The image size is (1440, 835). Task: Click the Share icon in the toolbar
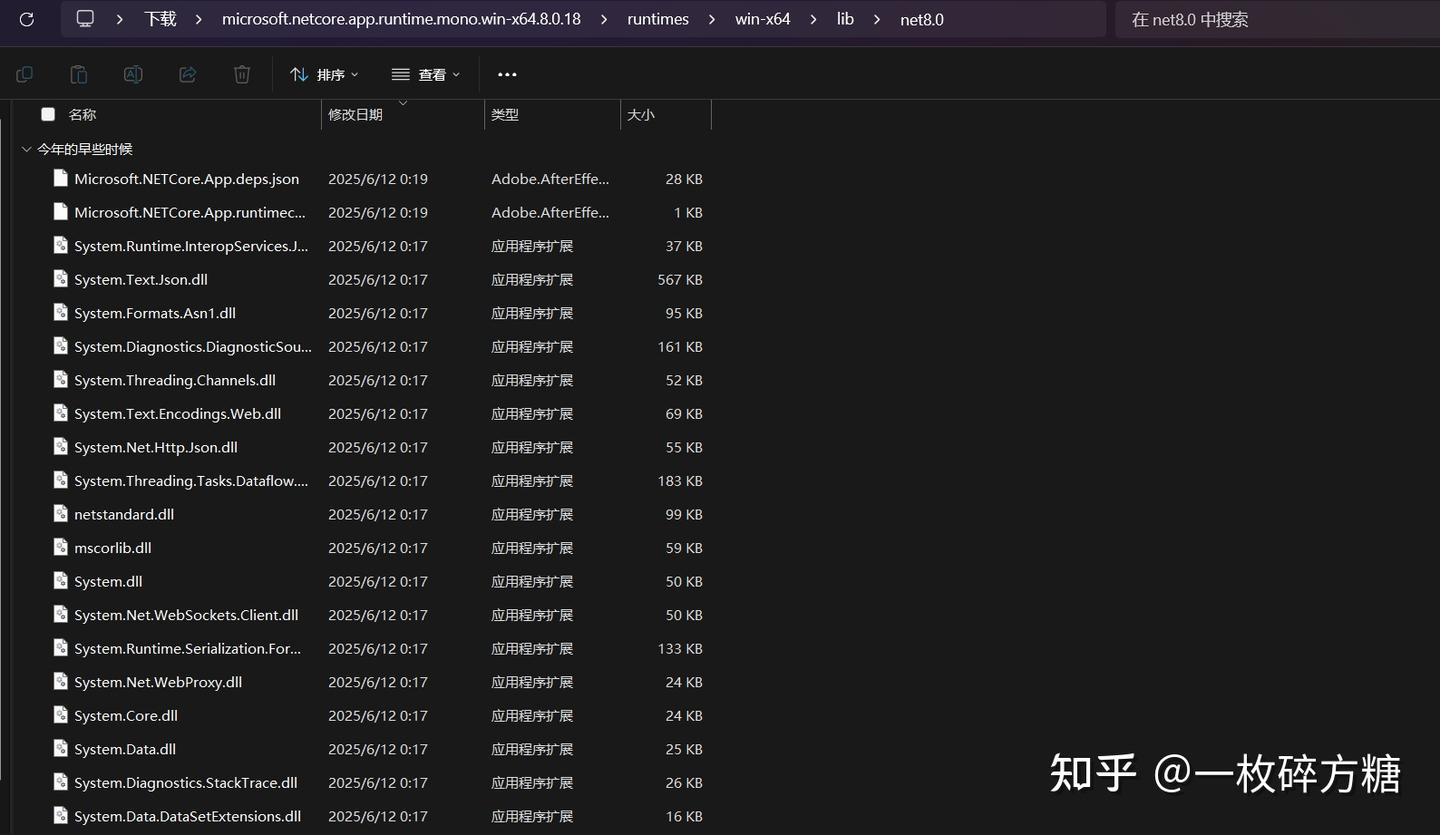click(x=187, y=74)
